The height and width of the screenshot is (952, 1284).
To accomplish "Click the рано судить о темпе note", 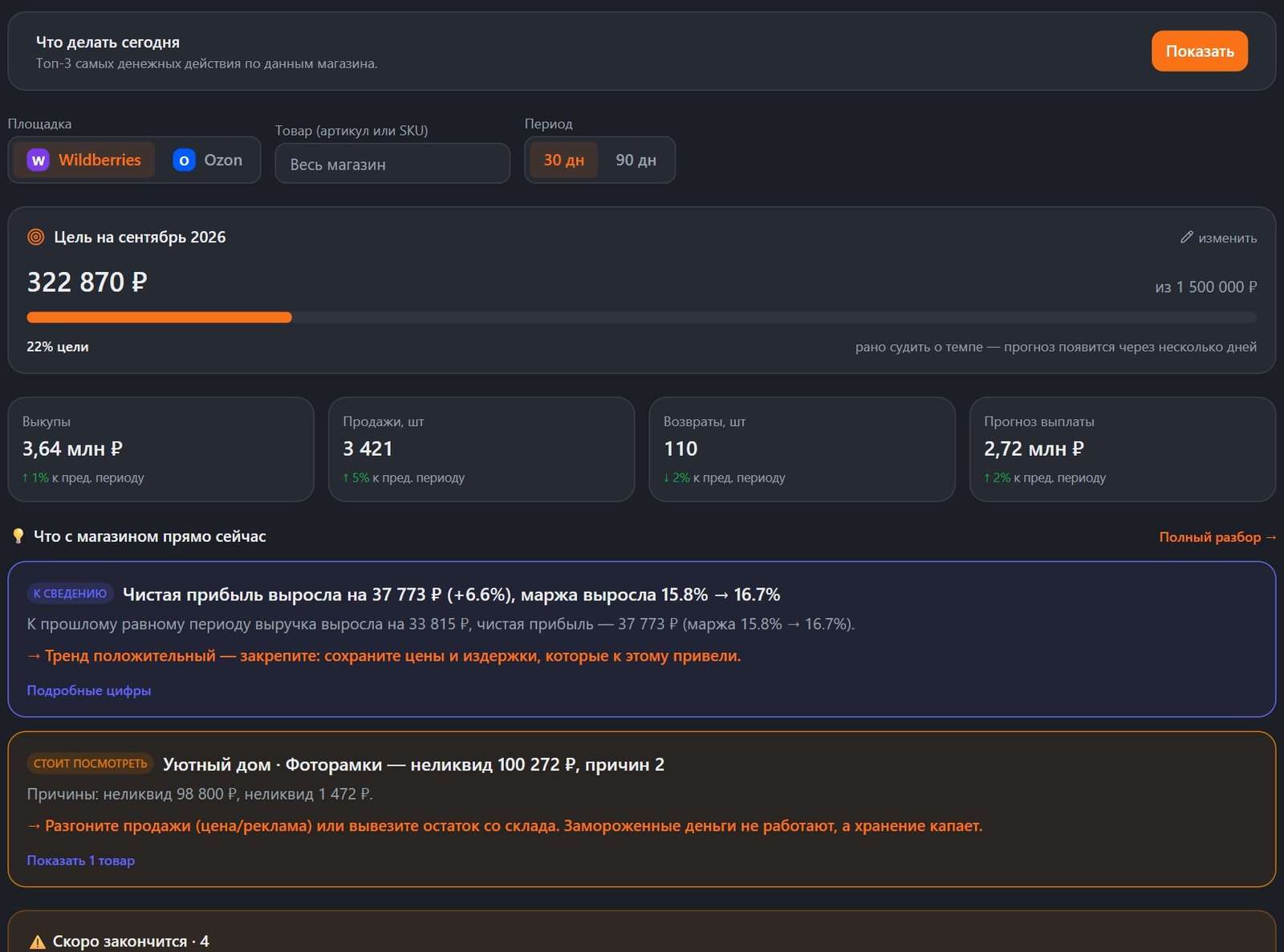I will point(1056,347).
